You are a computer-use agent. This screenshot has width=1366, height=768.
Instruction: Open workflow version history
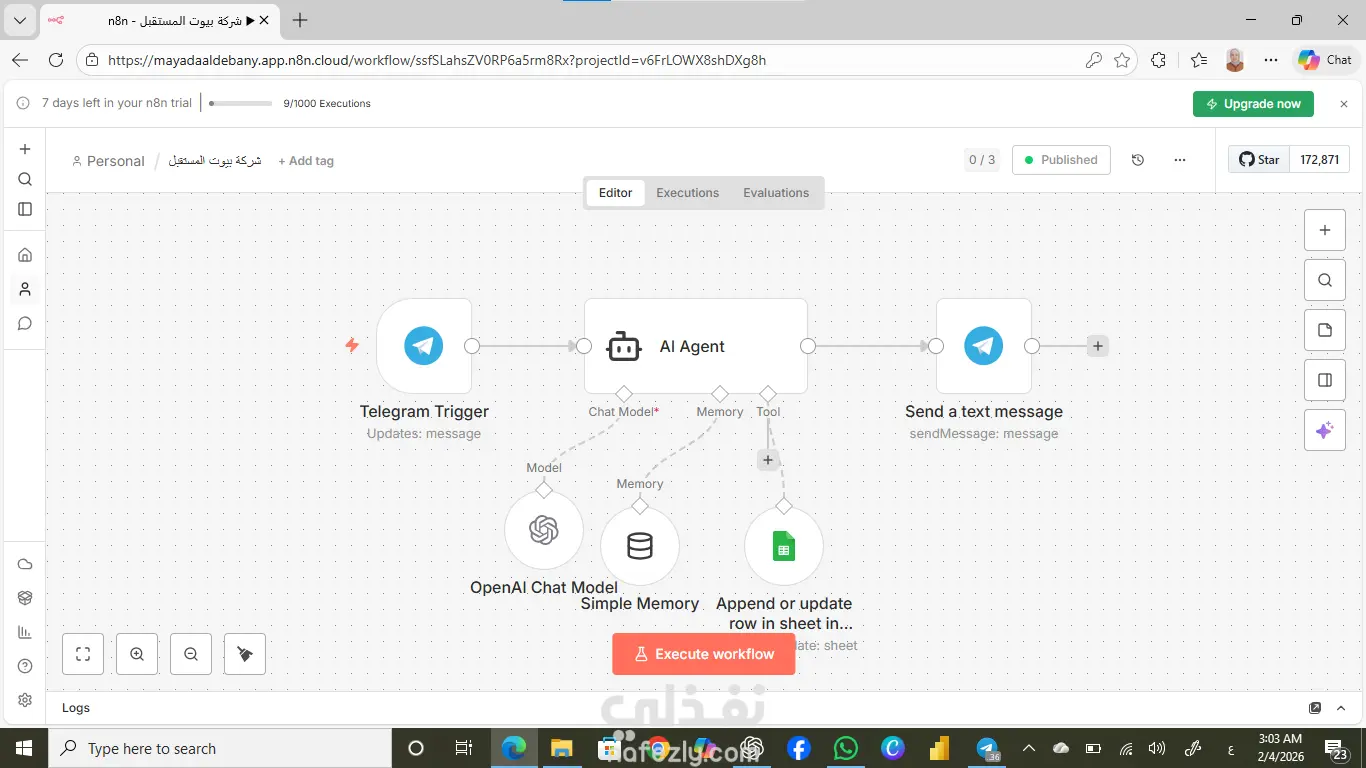click(x=1137, y=160)
